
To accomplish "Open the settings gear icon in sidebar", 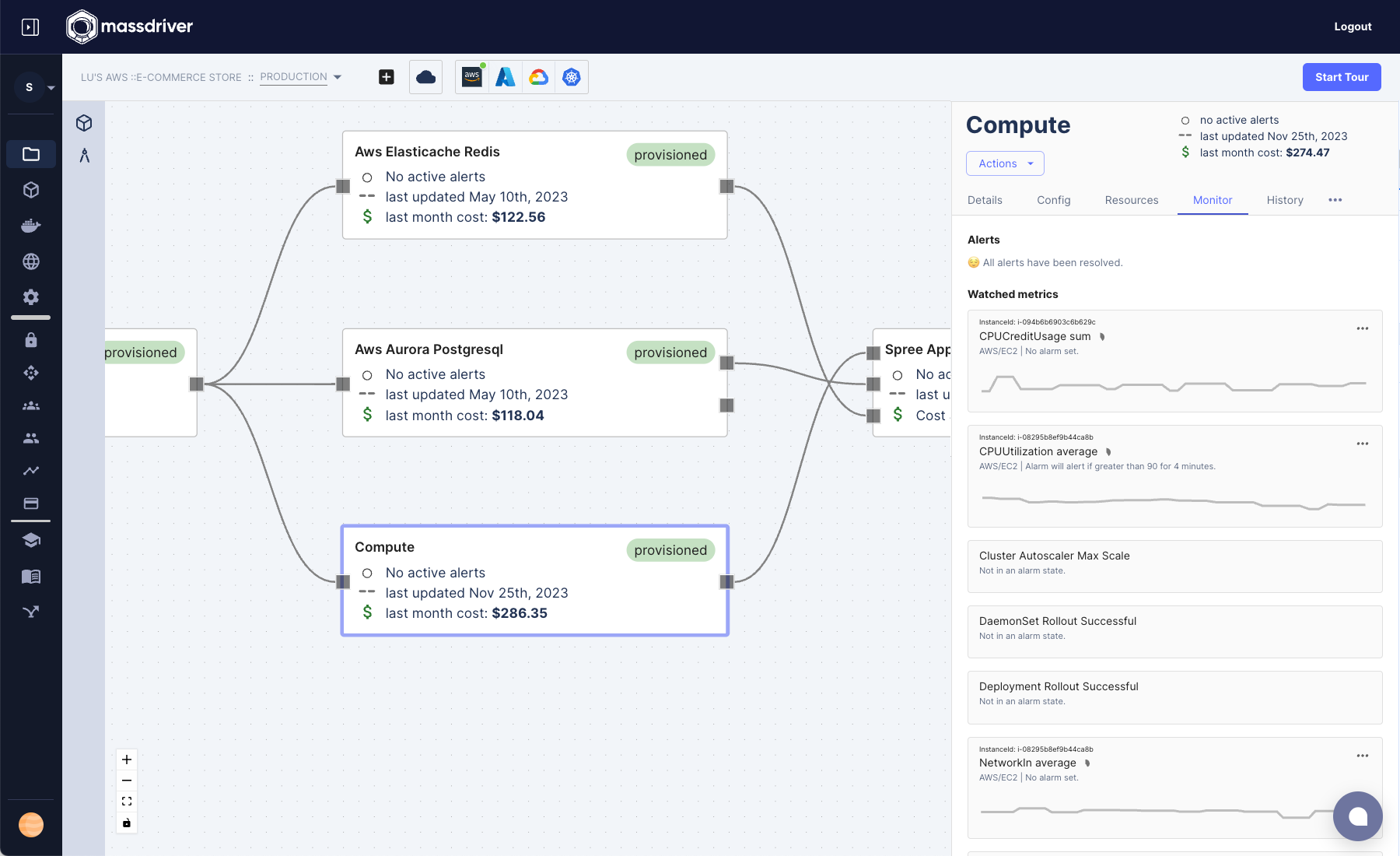I will [31, 297].
